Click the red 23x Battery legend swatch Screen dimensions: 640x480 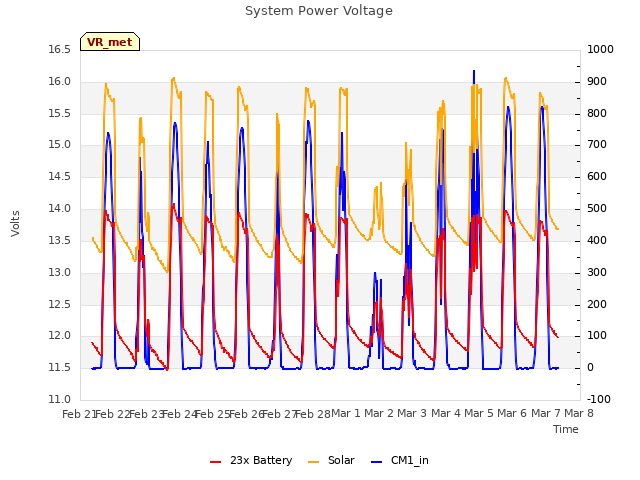click(x=216, y=462)
